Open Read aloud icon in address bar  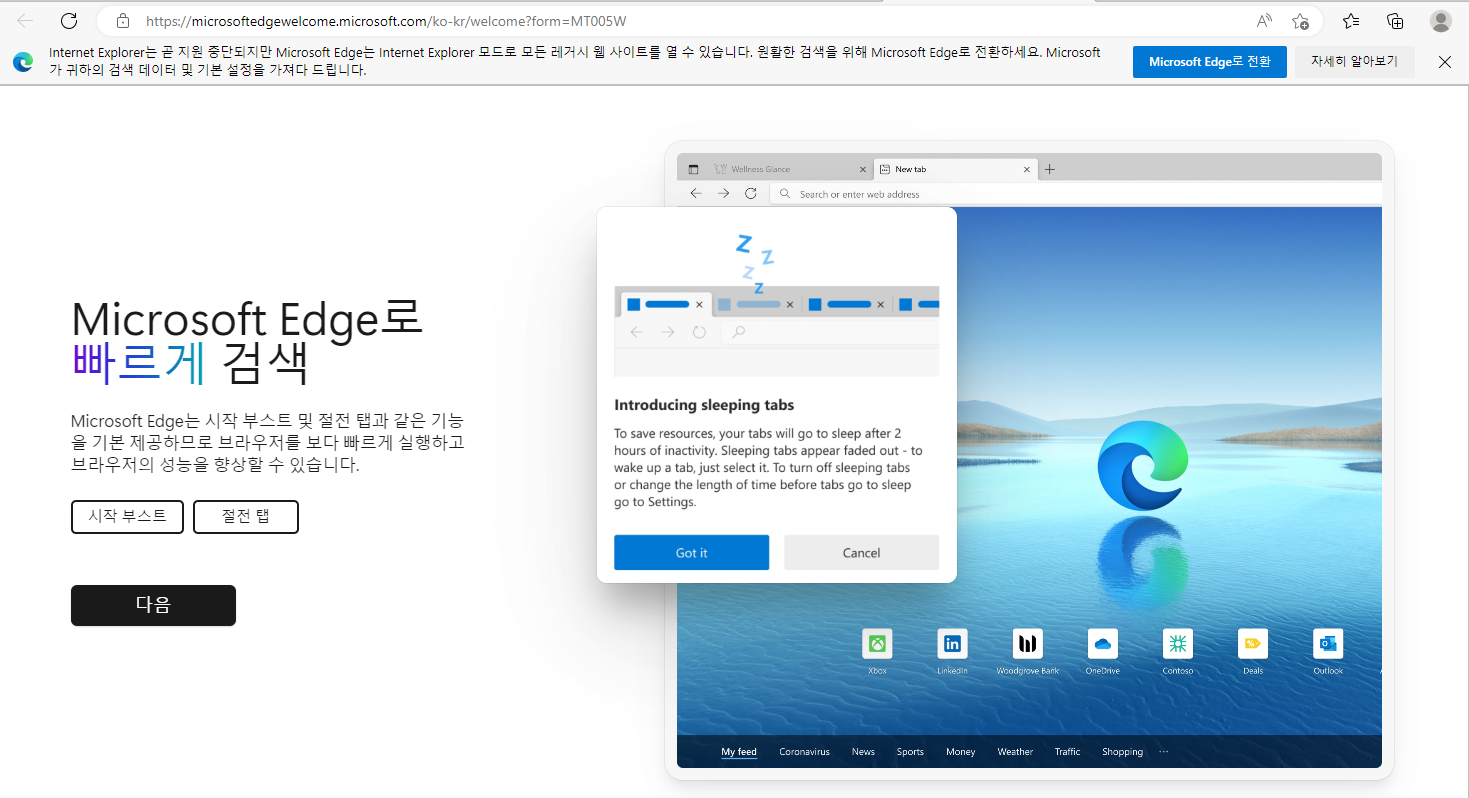point(1265,21)
